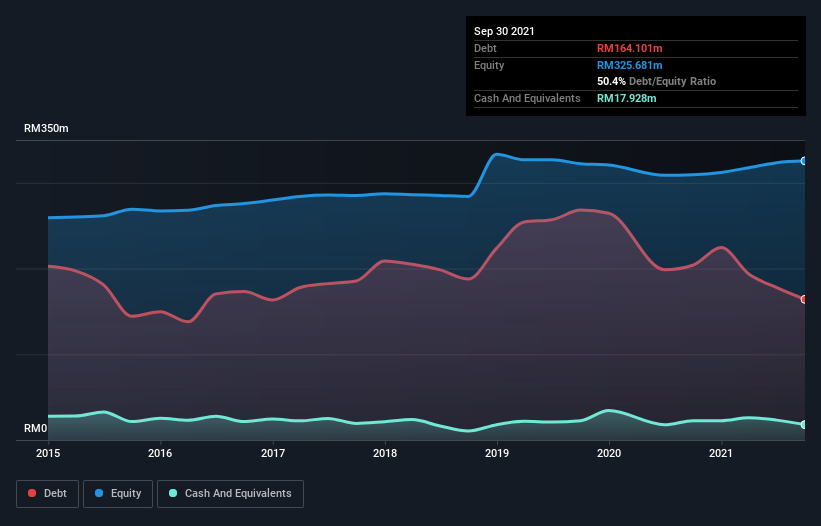
Task: Click the 50.4% Debt/Equity Ratio text
Action: coord(657,81)
